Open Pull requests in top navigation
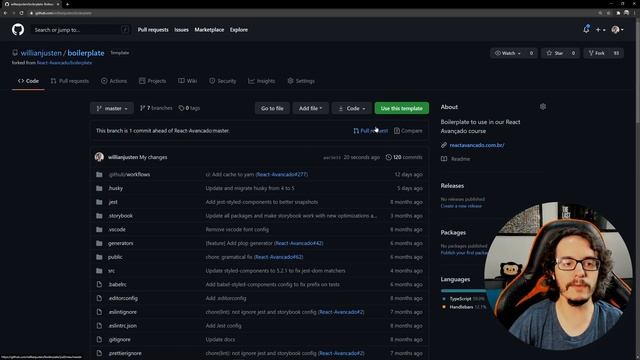Viewport: 640px width, 360px height. [153, 30]
